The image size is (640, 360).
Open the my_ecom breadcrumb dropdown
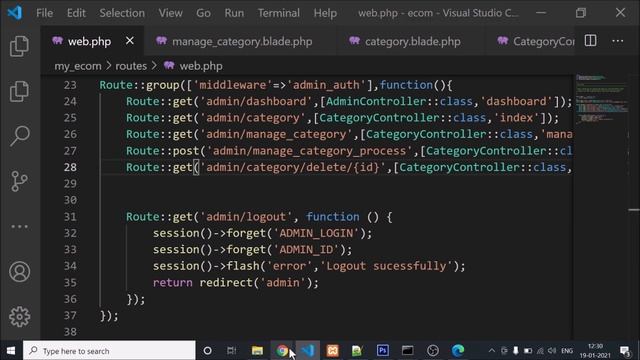coord(78,66)
